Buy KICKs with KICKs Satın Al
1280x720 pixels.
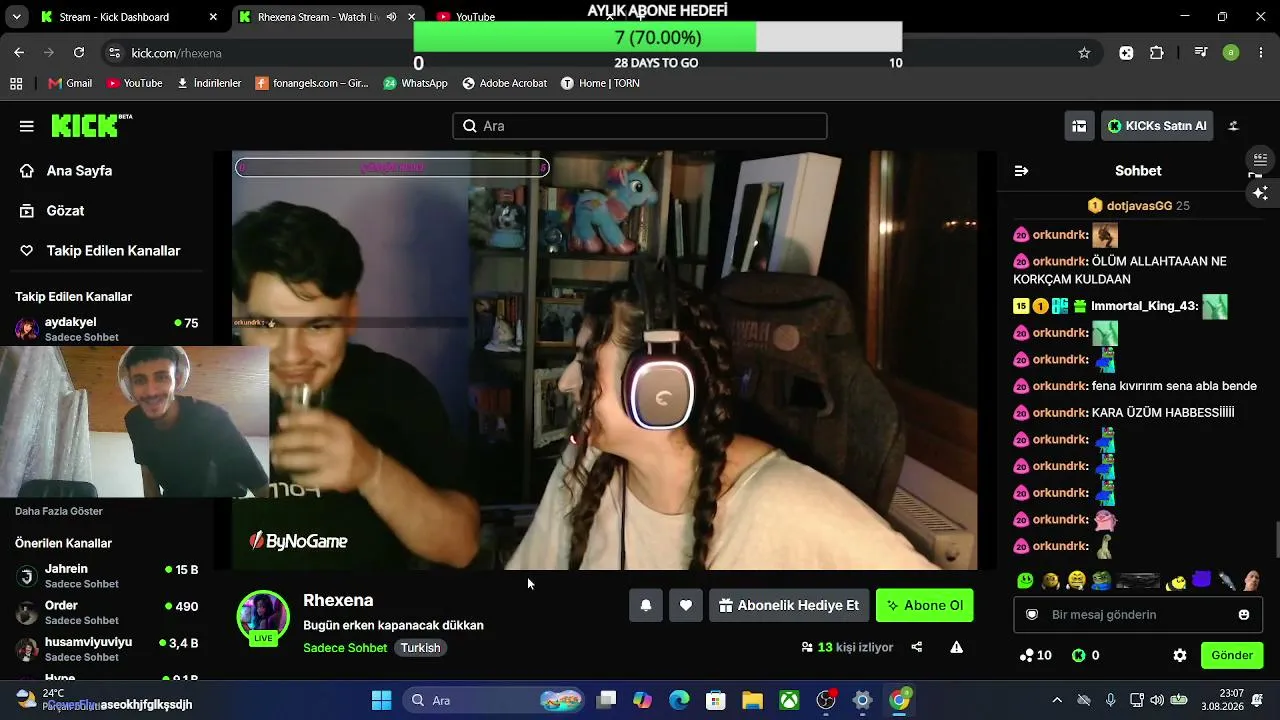[1157, 126]
